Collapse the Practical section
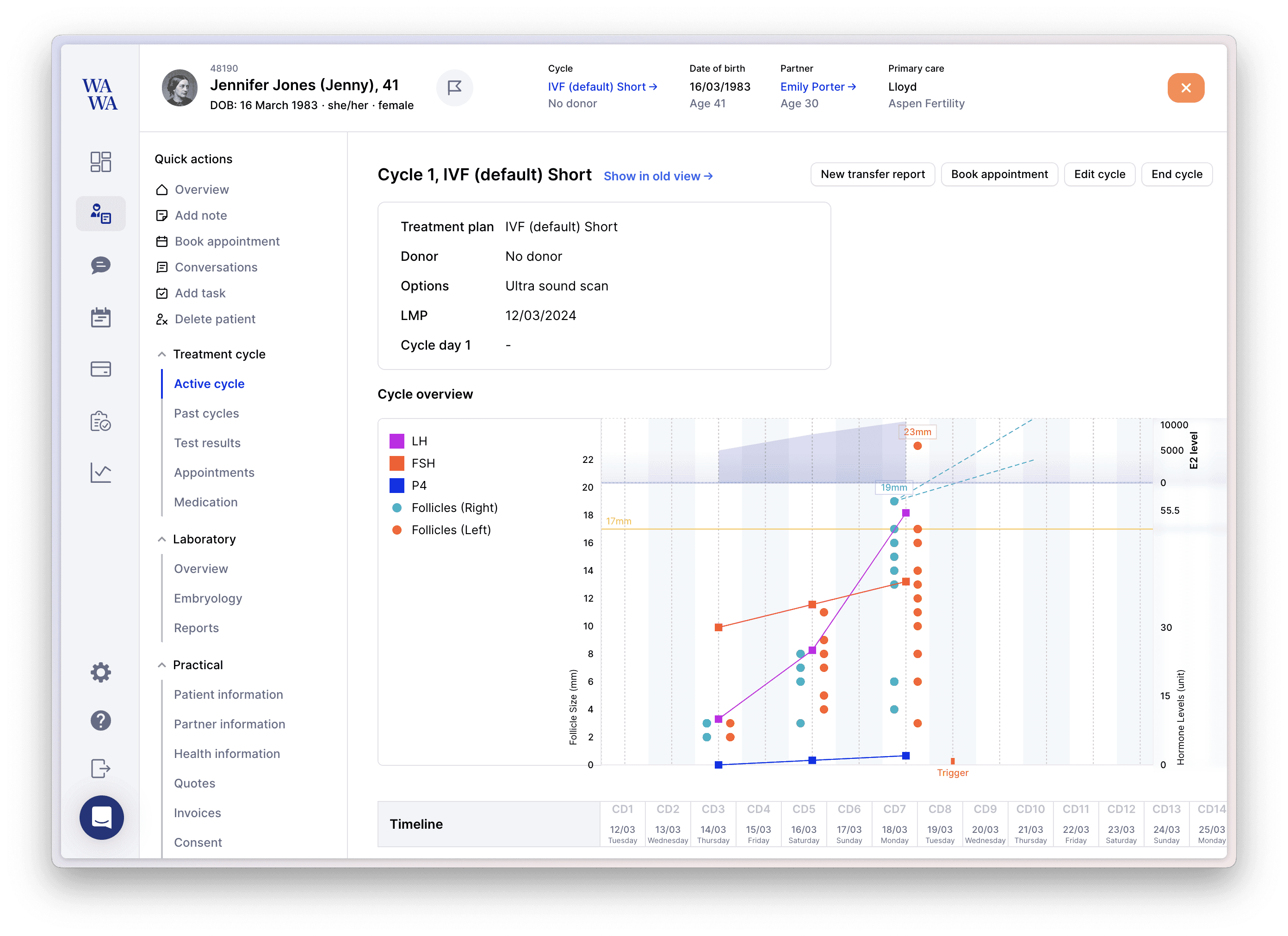This screenshot has width=1288, height=936. pos(162,665)
